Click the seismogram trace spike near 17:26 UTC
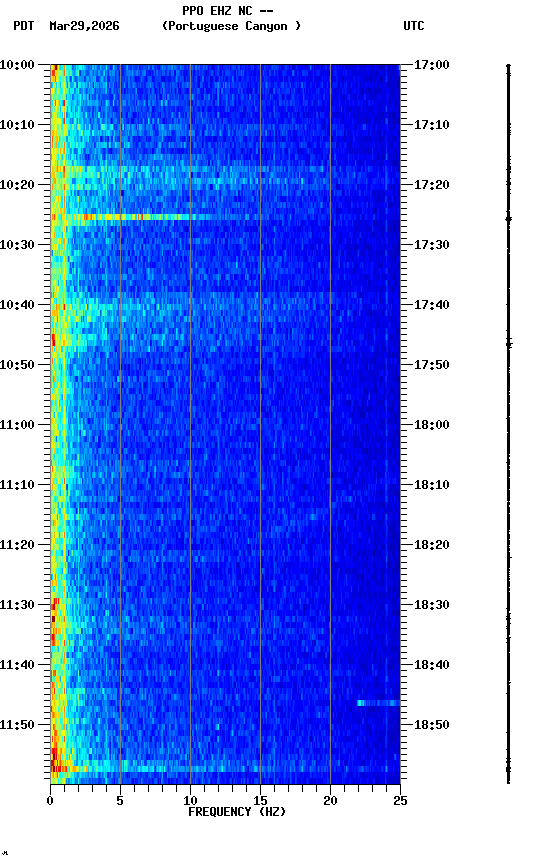The image size is (552, 864). click(508, 219)
